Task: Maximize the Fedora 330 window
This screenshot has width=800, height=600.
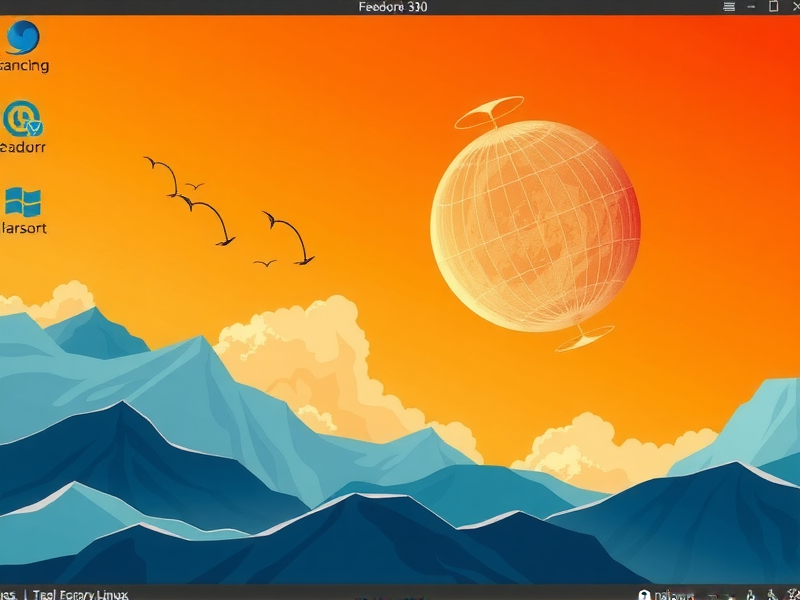Action: (x=772, y=6)
